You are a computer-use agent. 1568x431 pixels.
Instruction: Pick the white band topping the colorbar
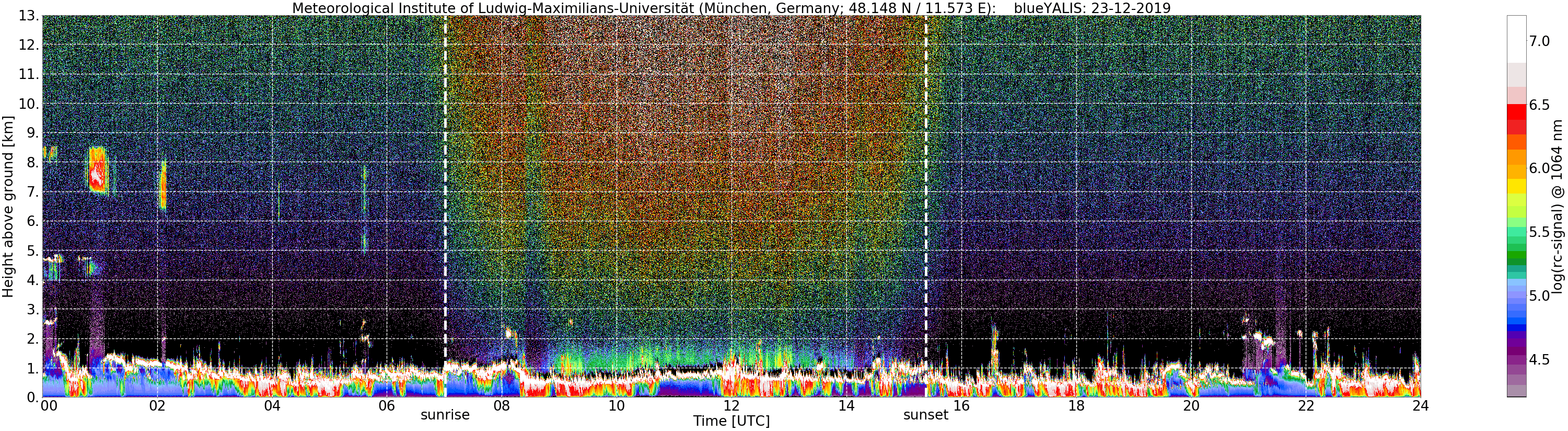pos(1516,39)
